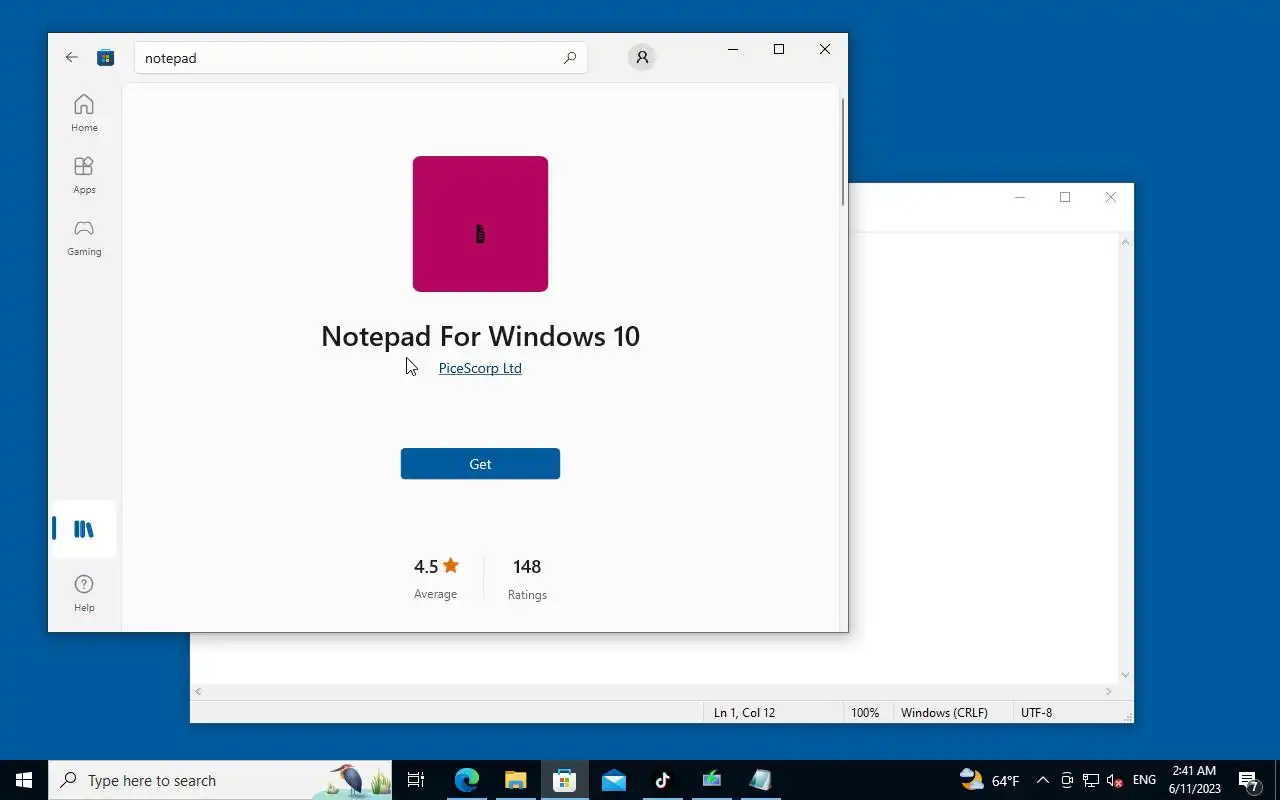This screenshot has height=800, width=1280.
Task: Open the notification center icon
Action: [1249, 781]
